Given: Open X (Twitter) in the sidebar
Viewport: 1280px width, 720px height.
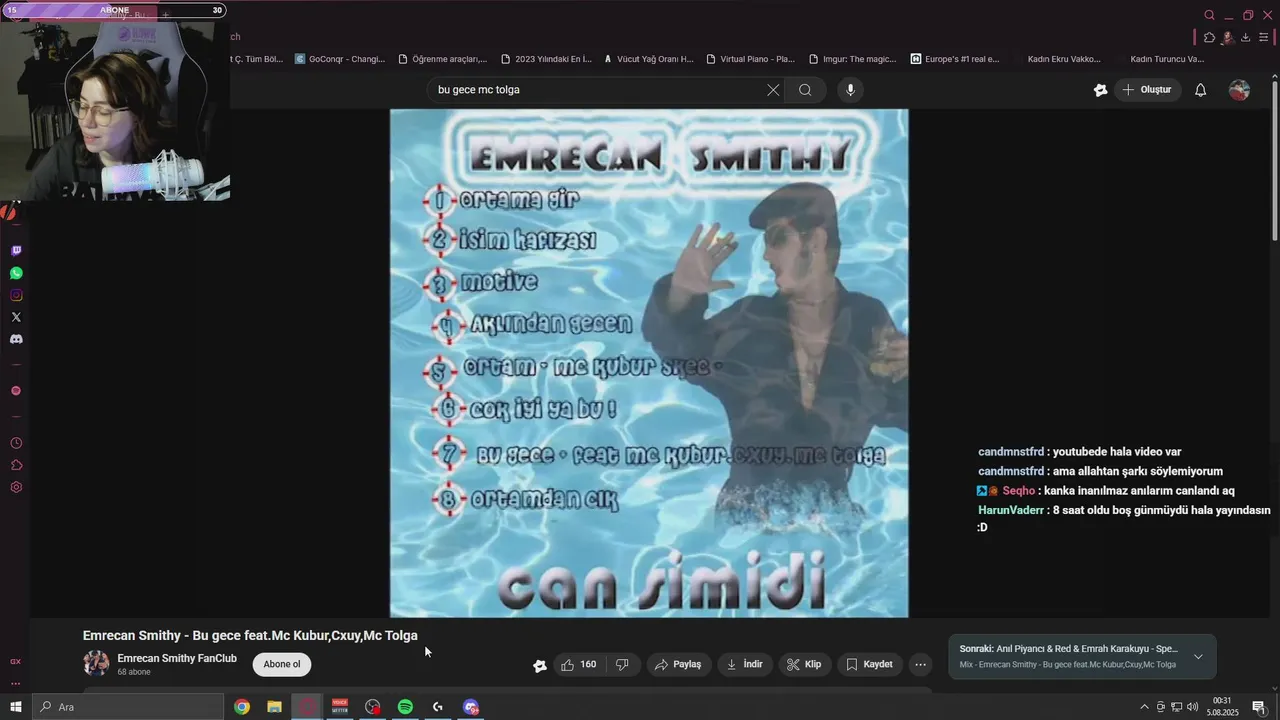Looking at the screenshot, I should pos(16,317).
